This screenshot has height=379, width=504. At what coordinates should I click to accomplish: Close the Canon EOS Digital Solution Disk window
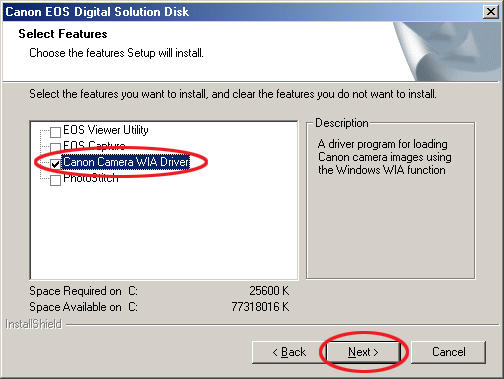(491, 12)
